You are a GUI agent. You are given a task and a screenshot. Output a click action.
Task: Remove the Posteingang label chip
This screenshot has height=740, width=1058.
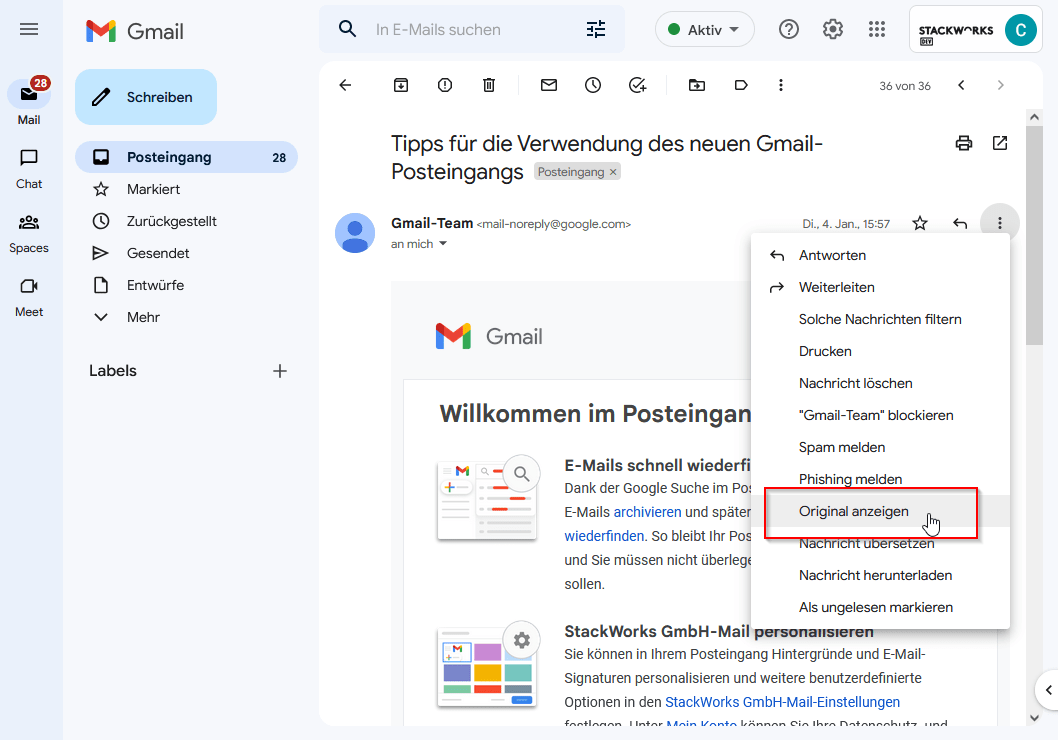[613, 172]
